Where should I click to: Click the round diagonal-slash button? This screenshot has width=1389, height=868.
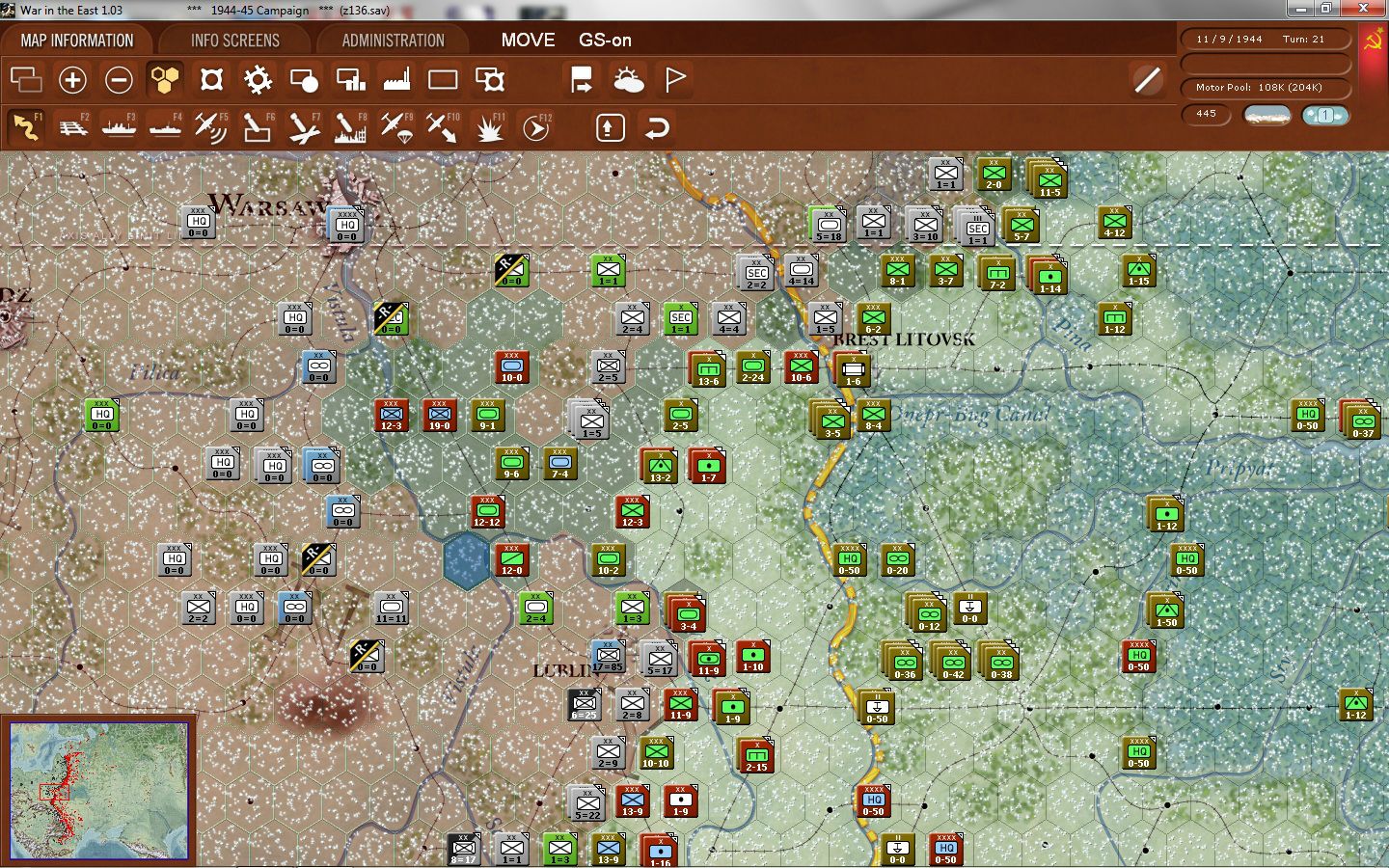point(1147,79)
